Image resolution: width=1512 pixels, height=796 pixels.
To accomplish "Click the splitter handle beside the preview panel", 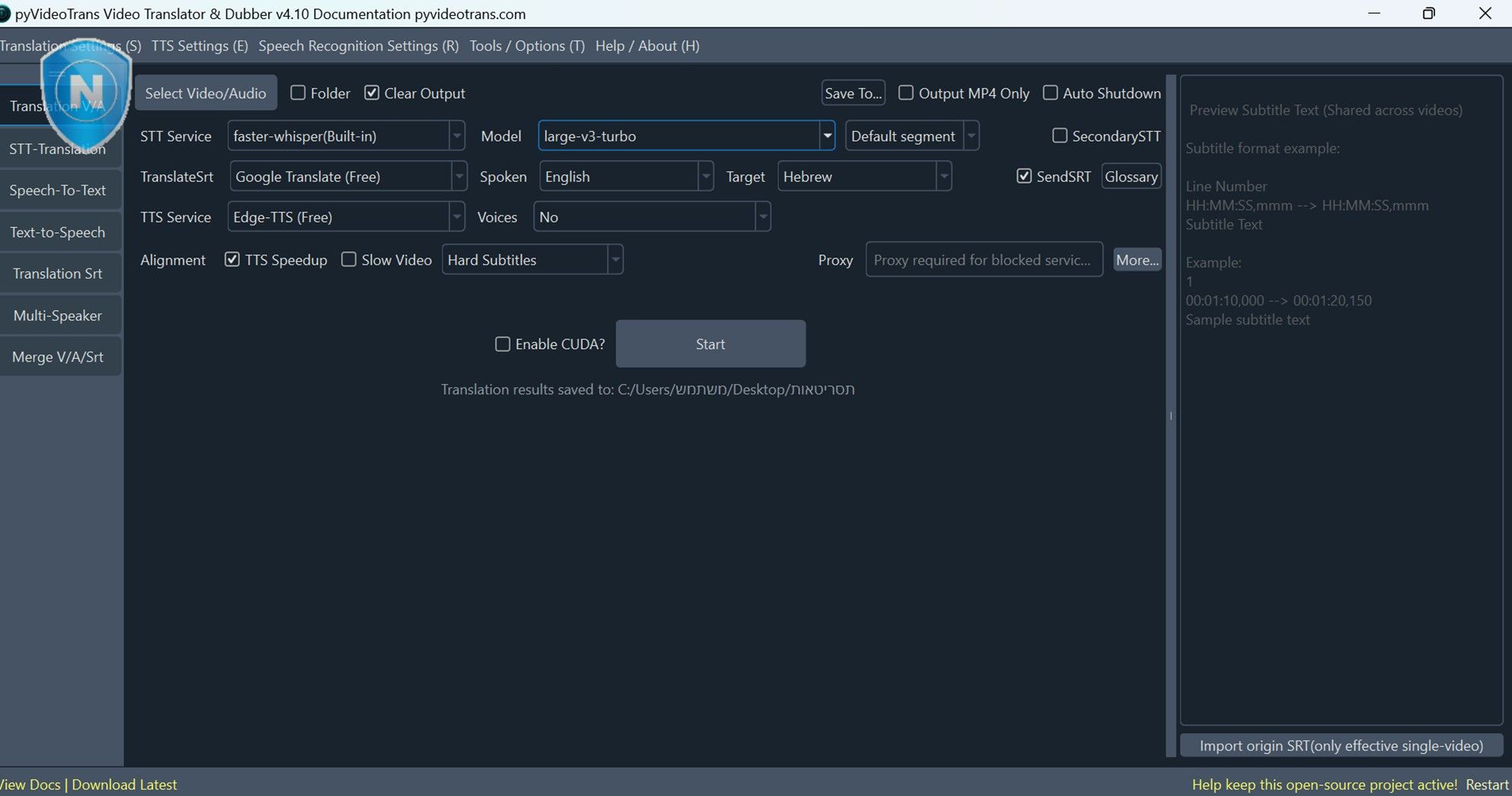I will click(1171, 416).
